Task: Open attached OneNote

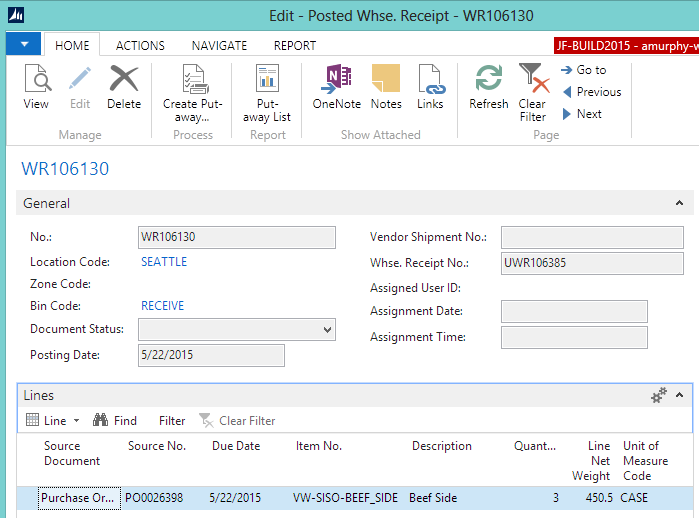Action: click(x=337, y=87)
